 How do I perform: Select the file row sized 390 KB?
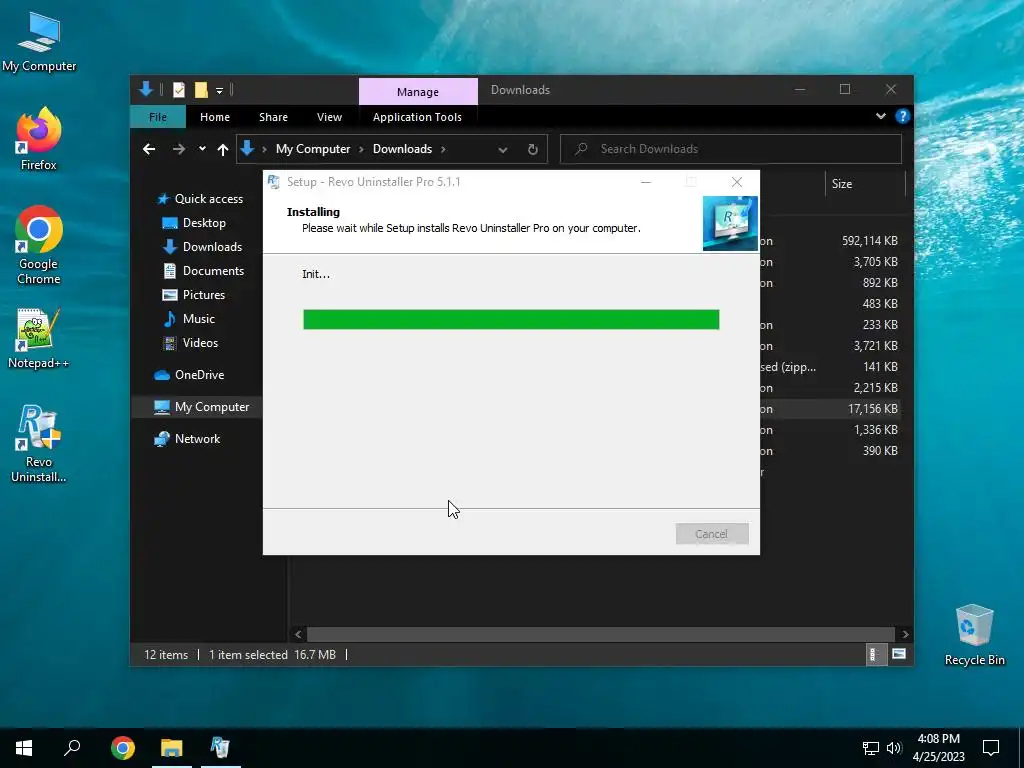click(x=829, y=451)
